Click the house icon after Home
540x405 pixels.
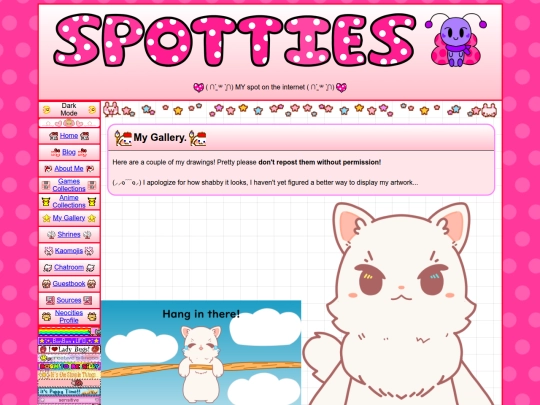click(84, 136)
